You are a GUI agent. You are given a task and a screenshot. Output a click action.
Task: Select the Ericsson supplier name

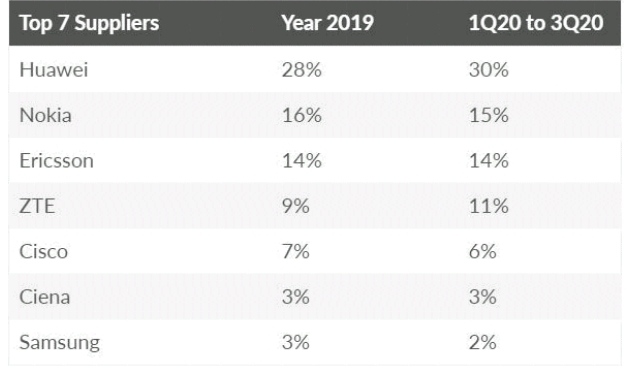56,161
